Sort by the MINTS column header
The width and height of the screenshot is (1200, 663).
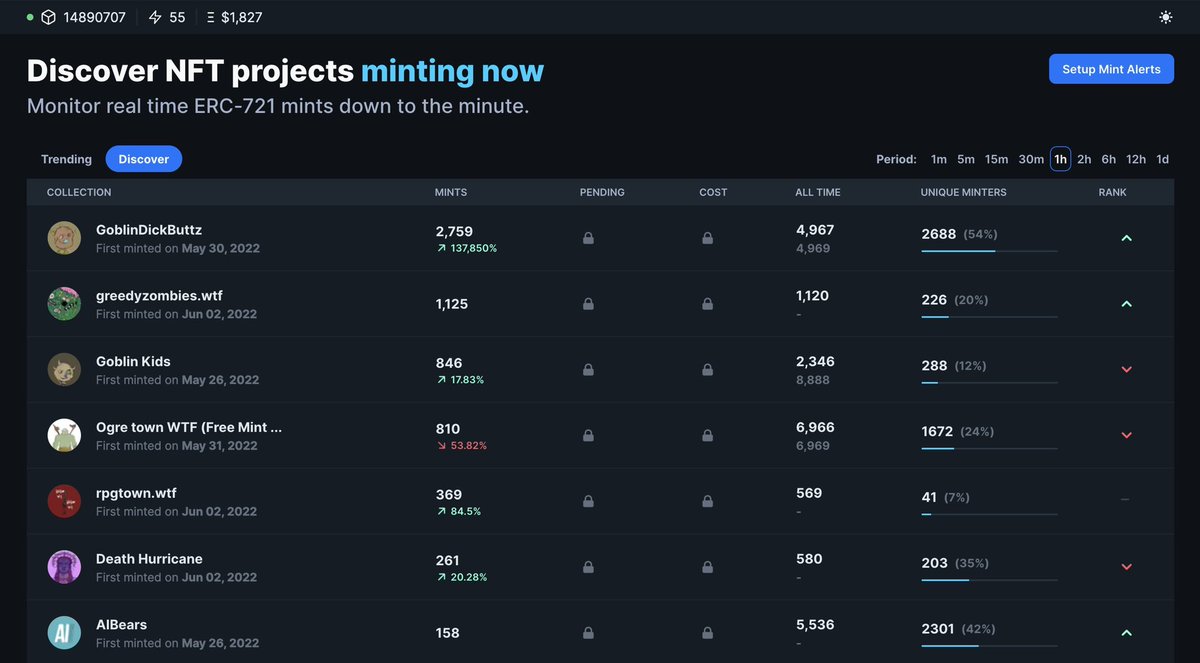451,192
